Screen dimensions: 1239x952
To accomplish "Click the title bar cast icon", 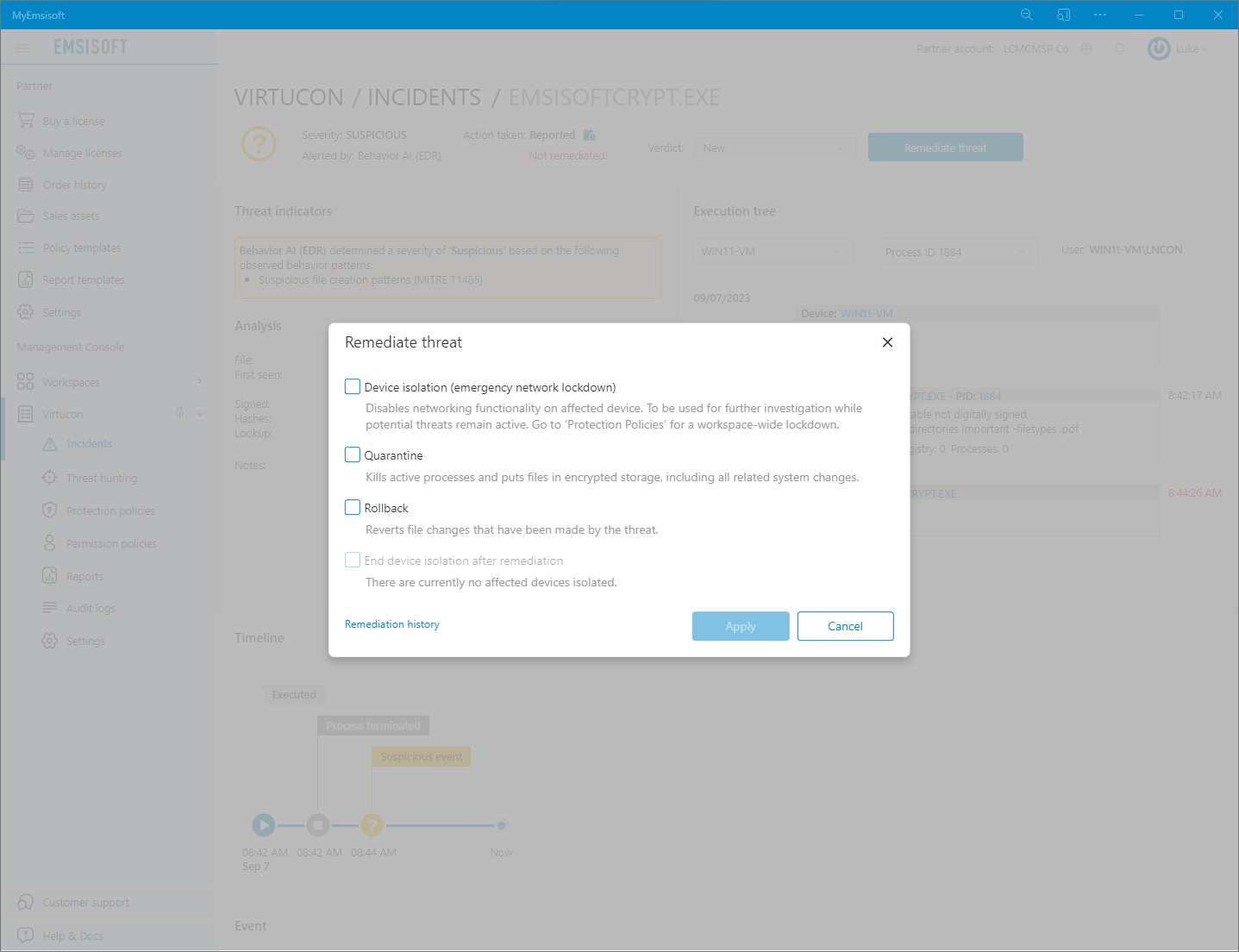I will [1064, 15].
